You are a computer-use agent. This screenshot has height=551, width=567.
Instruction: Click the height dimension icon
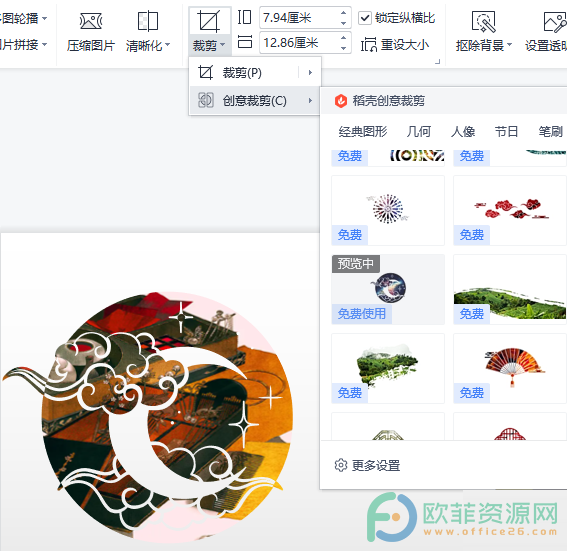245,17
